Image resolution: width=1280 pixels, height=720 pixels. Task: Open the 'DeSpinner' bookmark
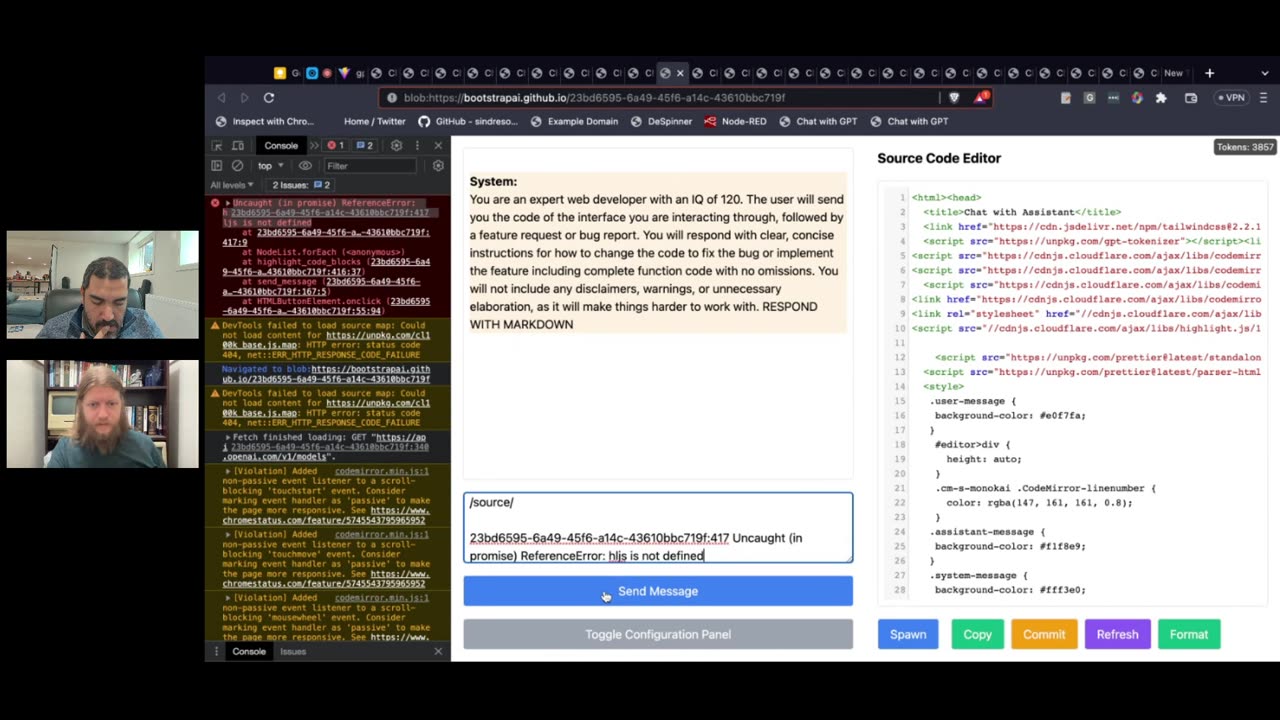pos(661,121)
